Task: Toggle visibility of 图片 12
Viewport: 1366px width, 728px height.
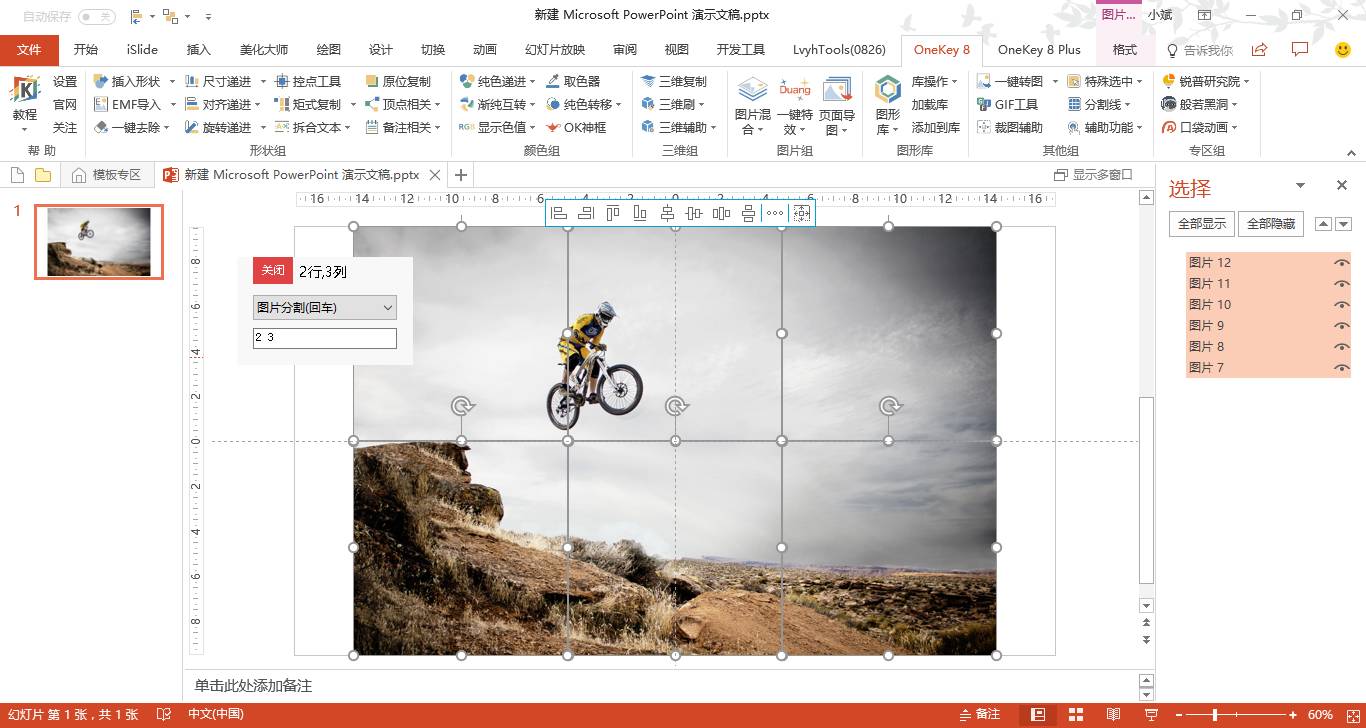Action: [x=1341, y=262]
